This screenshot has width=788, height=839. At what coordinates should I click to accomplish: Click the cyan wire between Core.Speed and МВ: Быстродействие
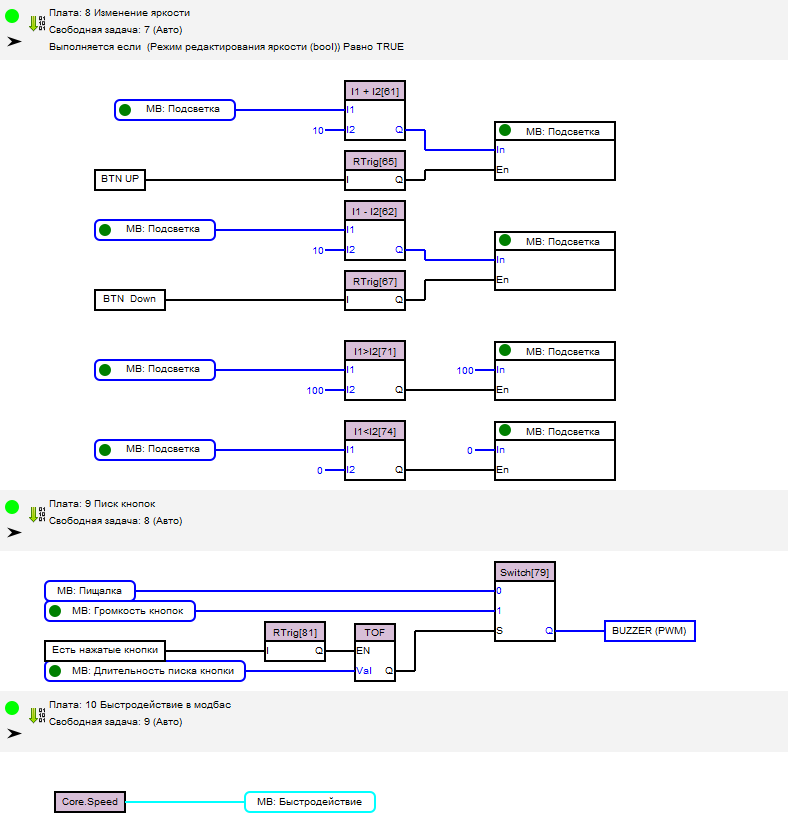pos(185,802)
